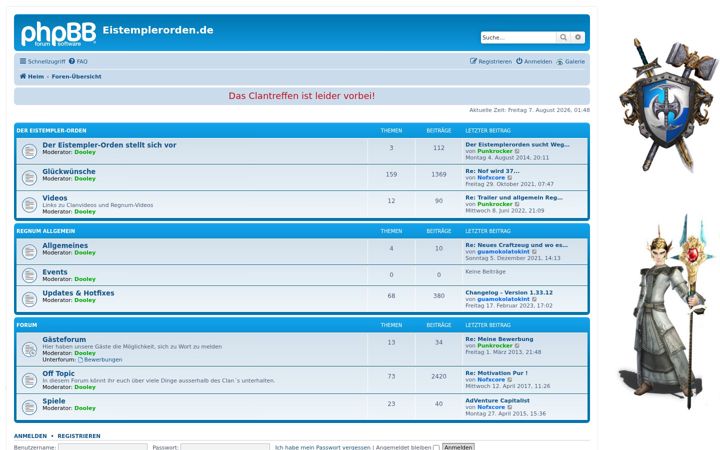Image resolution: width=720 pixels, height=450 pixels.
Task: Click the phpBB logo
Action: tap(58, 34)
